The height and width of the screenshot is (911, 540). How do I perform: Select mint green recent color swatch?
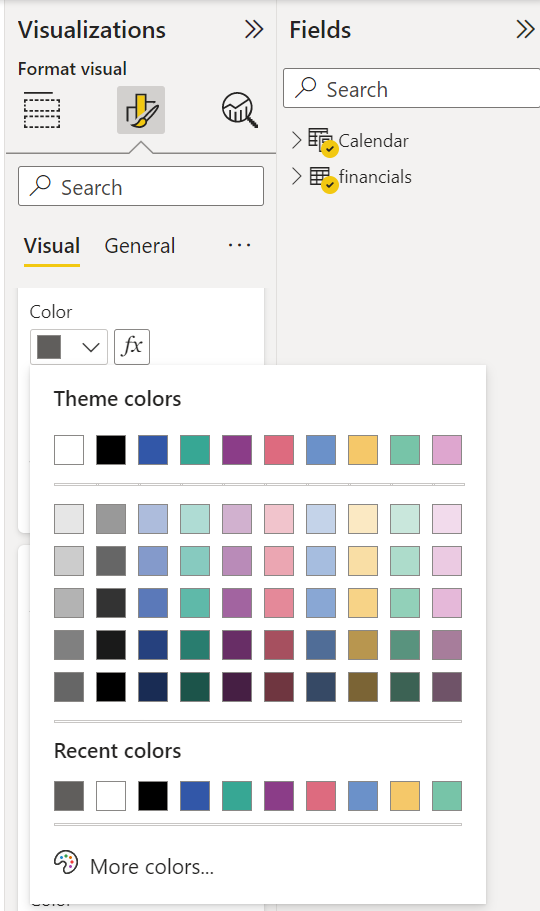[447, 796]
